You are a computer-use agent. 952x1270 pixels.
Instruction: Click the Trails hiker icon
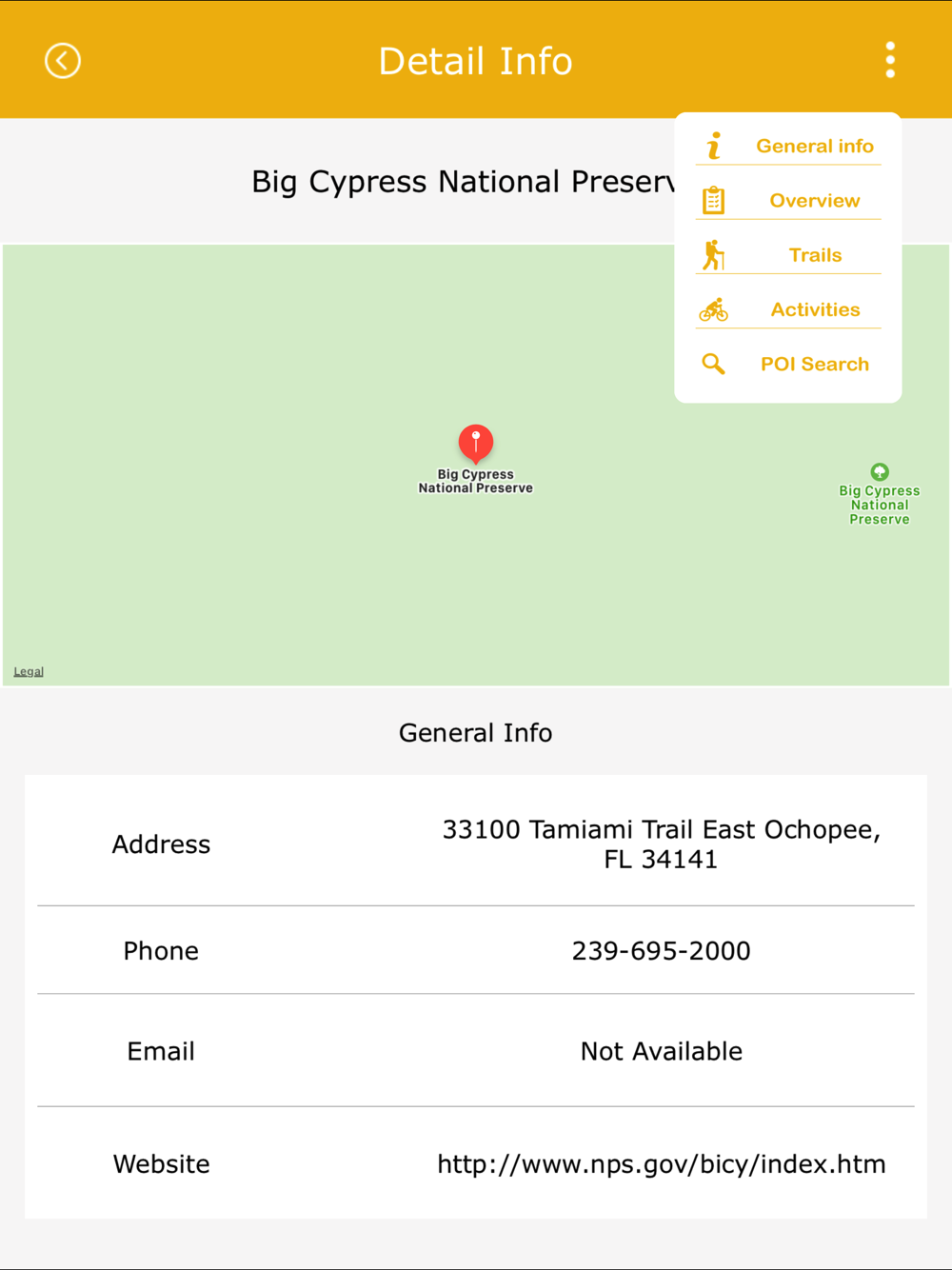pyautogui.click(x=714, y=255)
